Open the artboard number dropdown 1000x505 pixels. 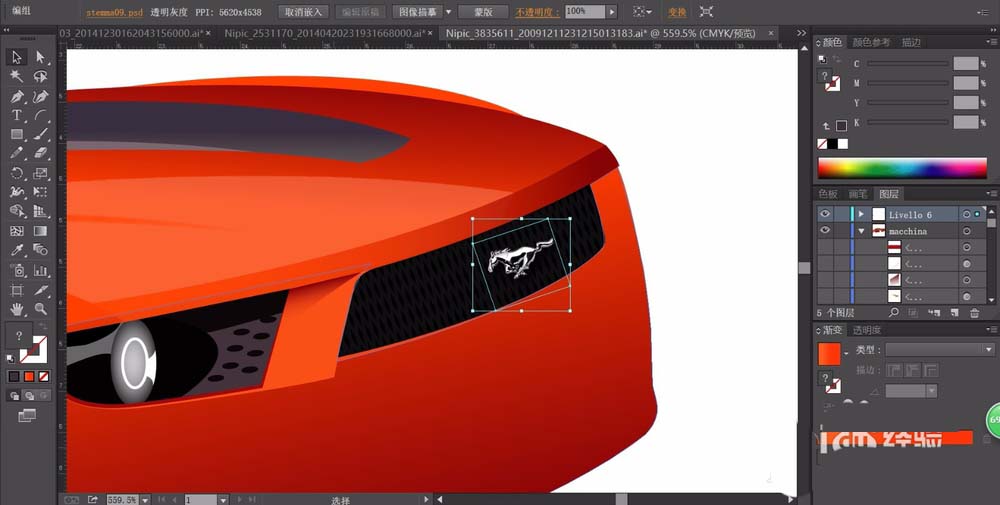coord(223,500)
